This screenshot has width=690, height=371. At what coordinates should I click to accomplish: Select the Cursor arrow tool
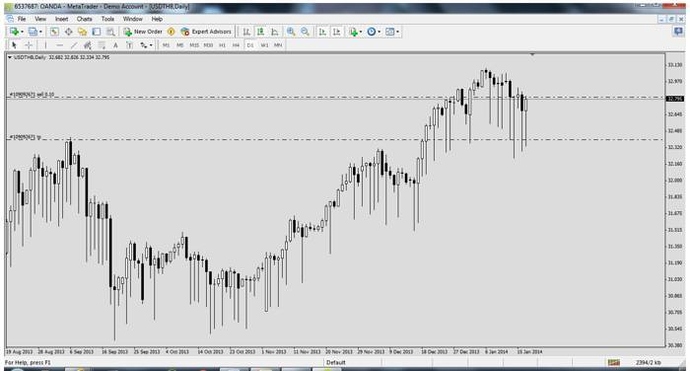pos(14,45)
